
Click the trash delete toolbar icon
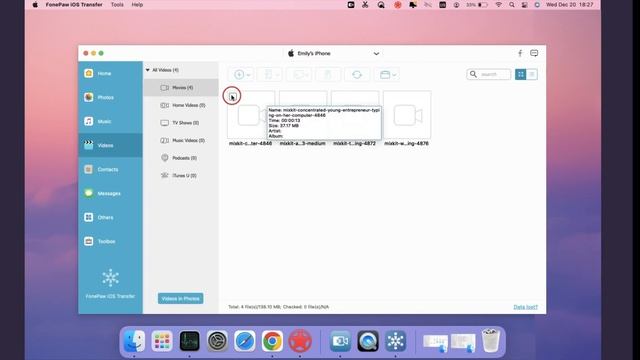click(327, 75)
